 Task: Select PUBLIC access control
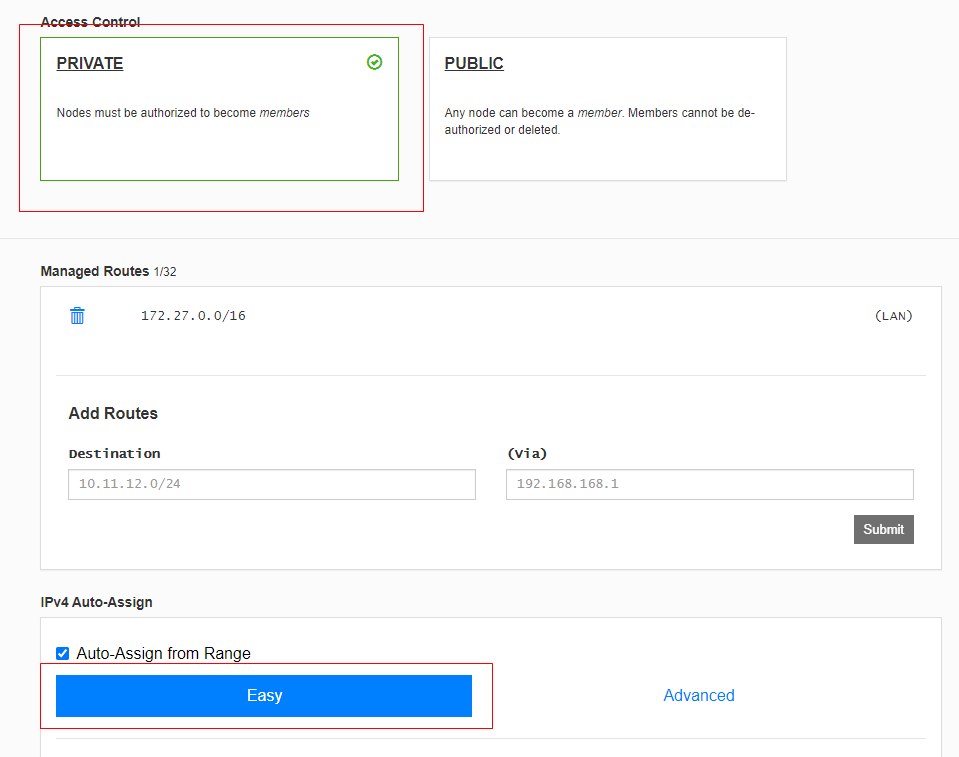click(608, 109)
